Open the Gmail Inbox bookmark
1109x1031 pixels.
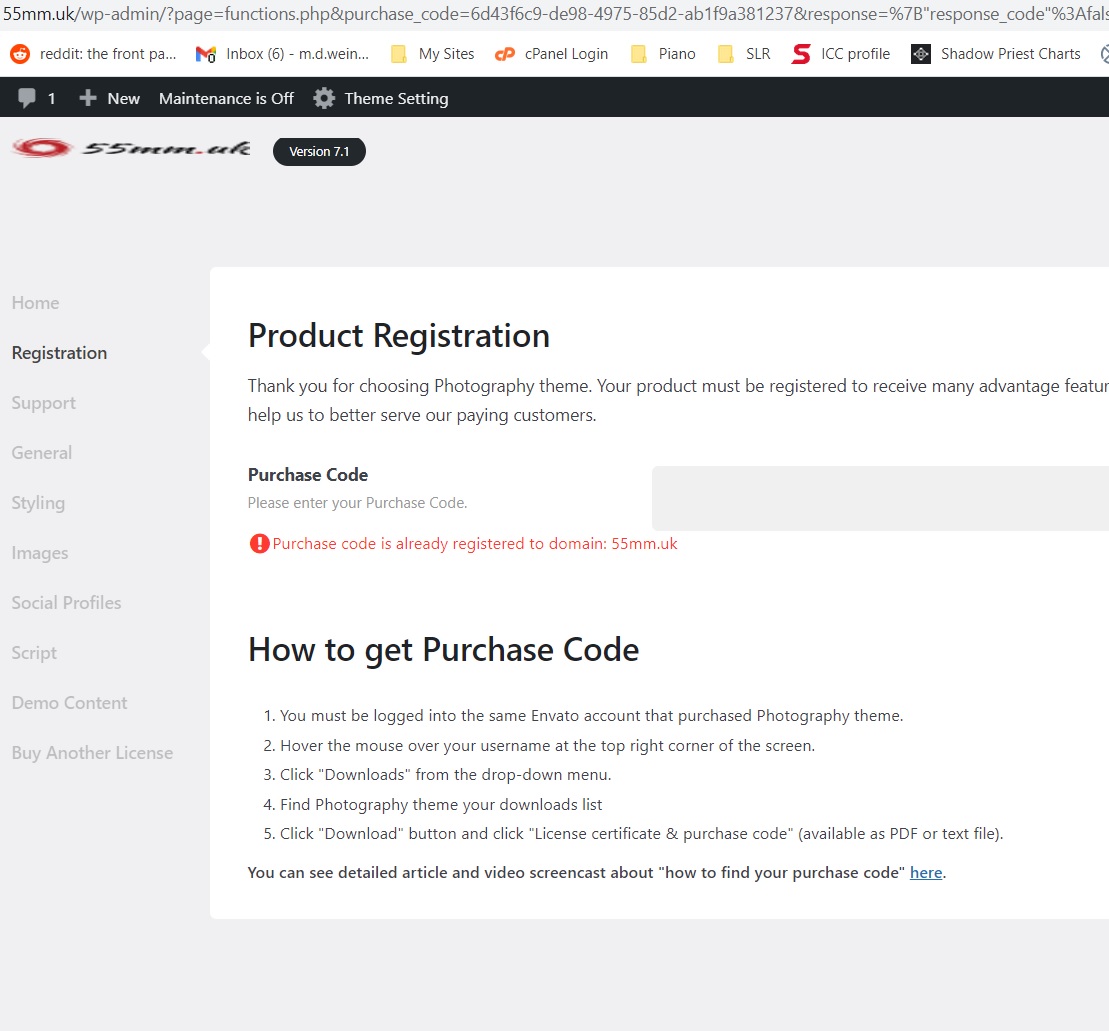(282, 54)
